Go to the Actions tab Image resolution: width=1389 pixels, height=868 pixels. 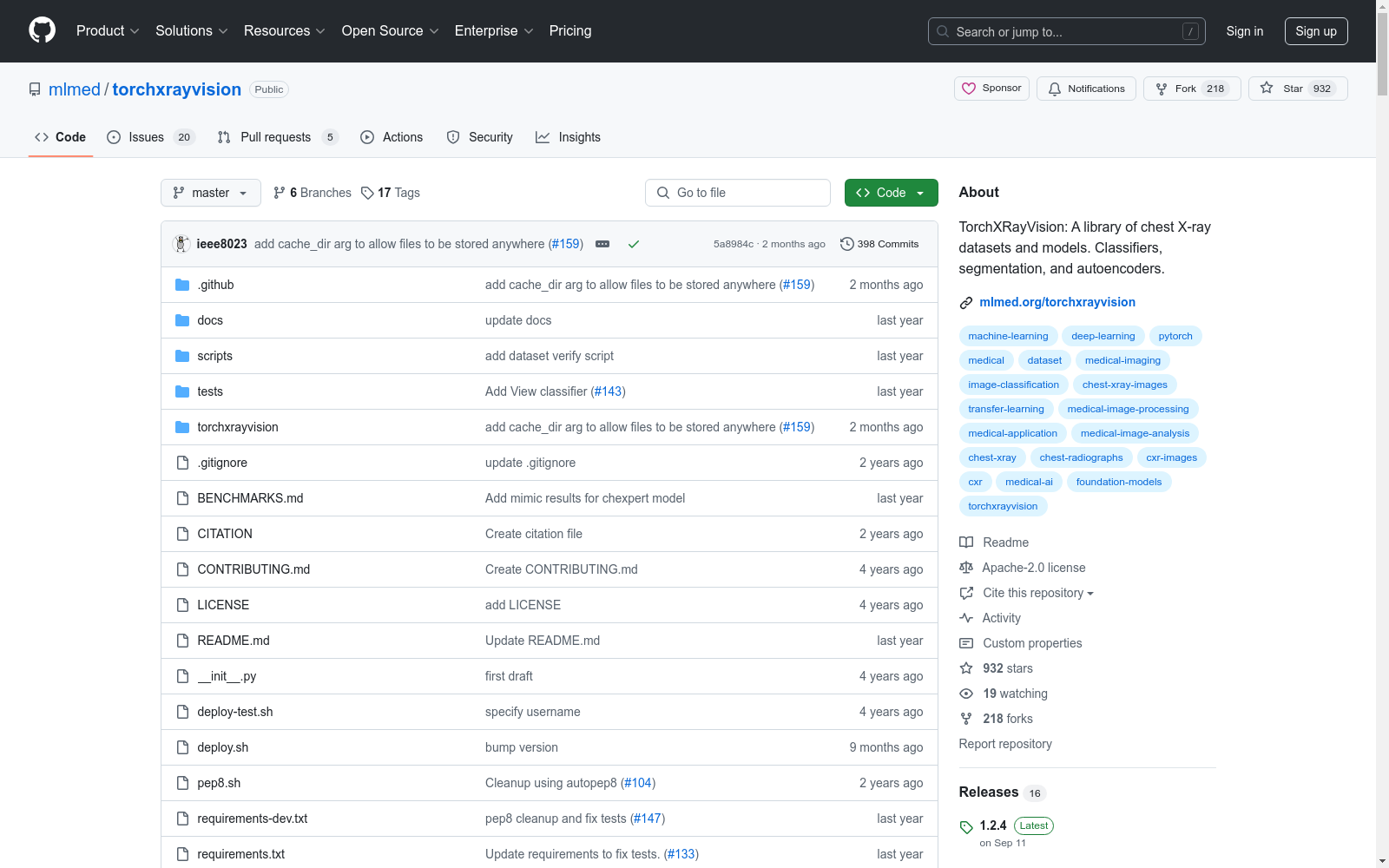click(392, 137)
